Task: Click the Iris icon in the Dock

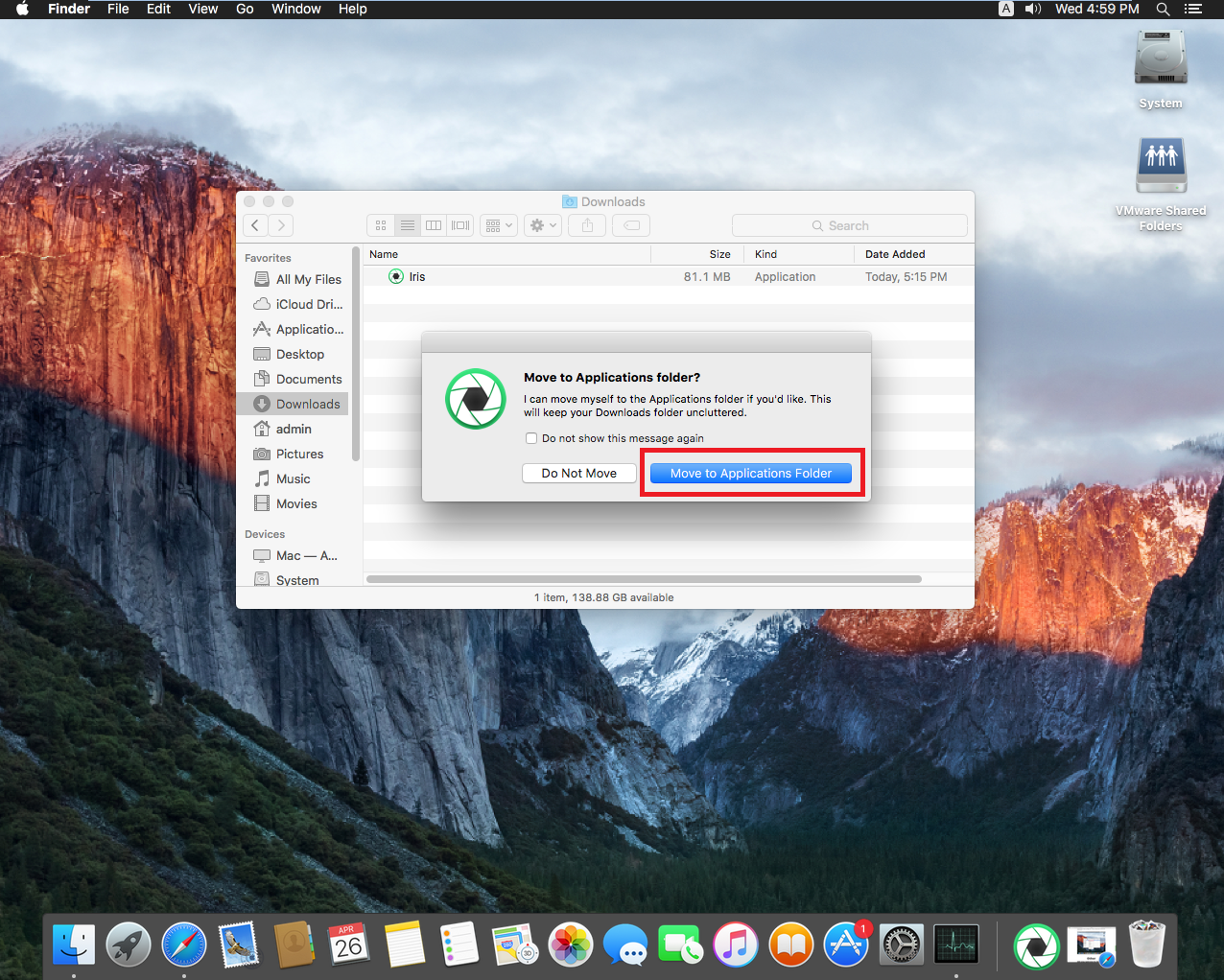Action: click(1037, 945)
